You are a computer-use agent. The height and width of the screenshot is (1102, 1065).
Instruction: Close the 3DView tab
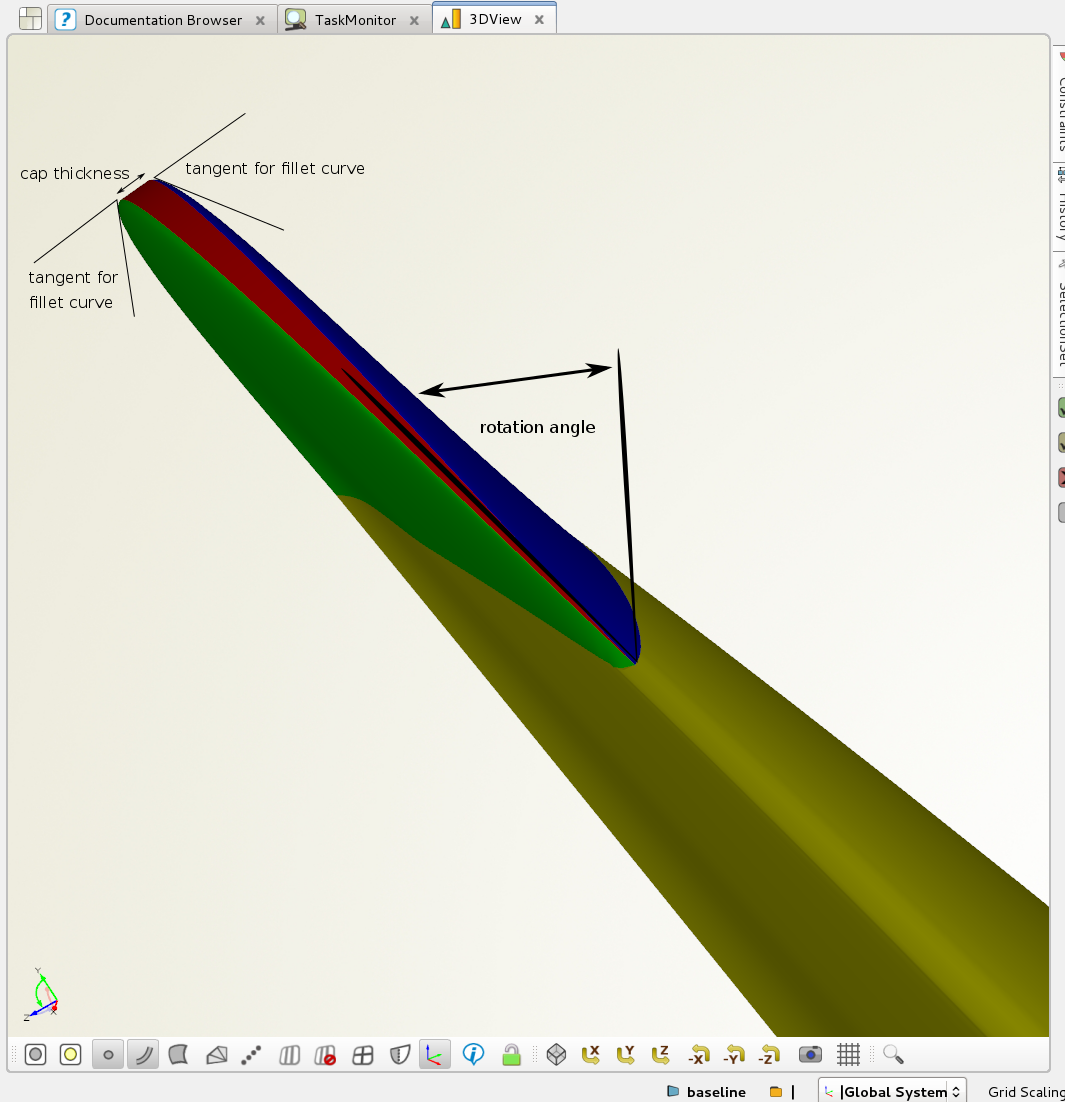tap(539, 20)
